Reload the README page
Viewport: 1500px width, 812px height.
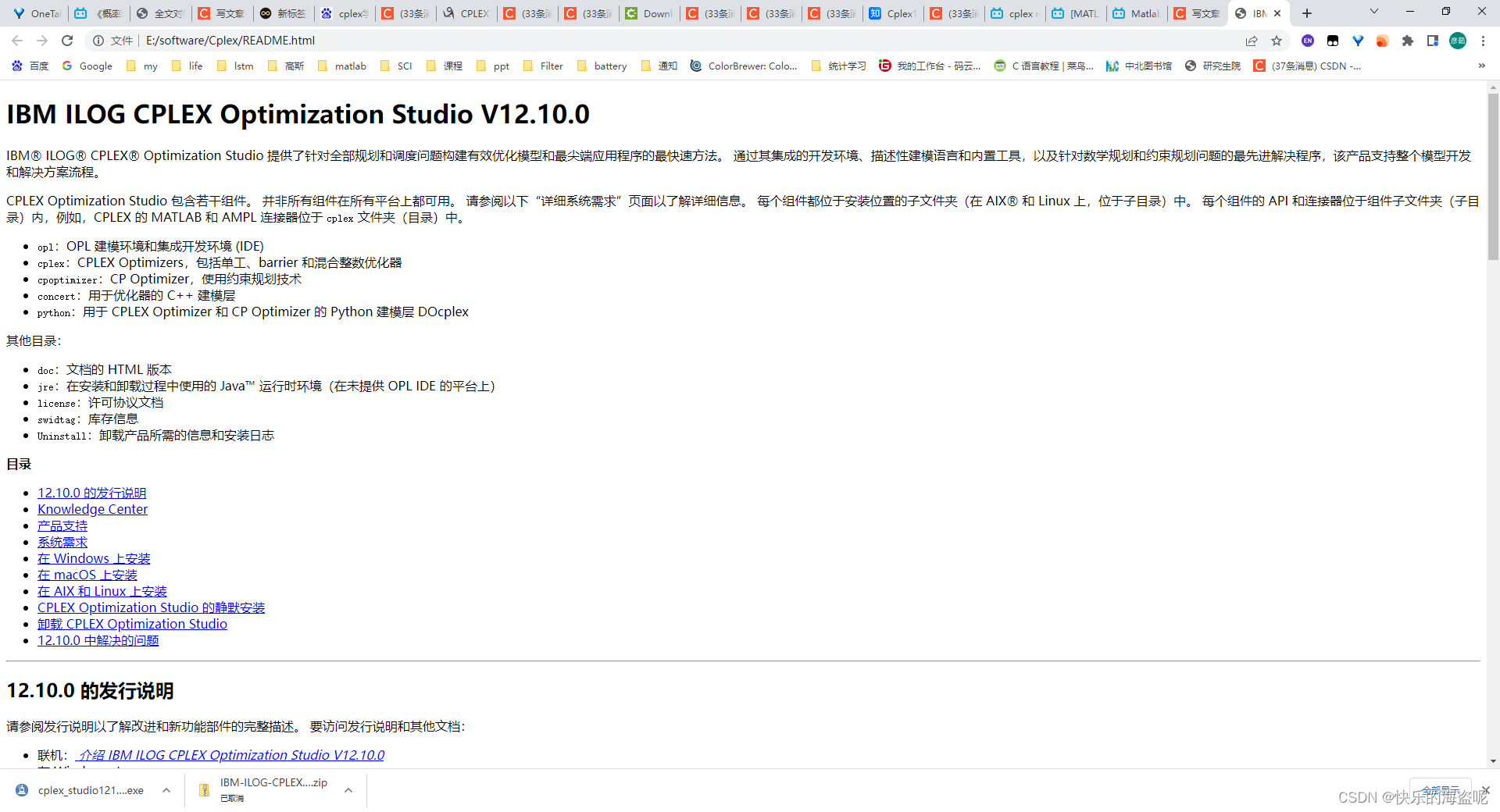point(67,41)
